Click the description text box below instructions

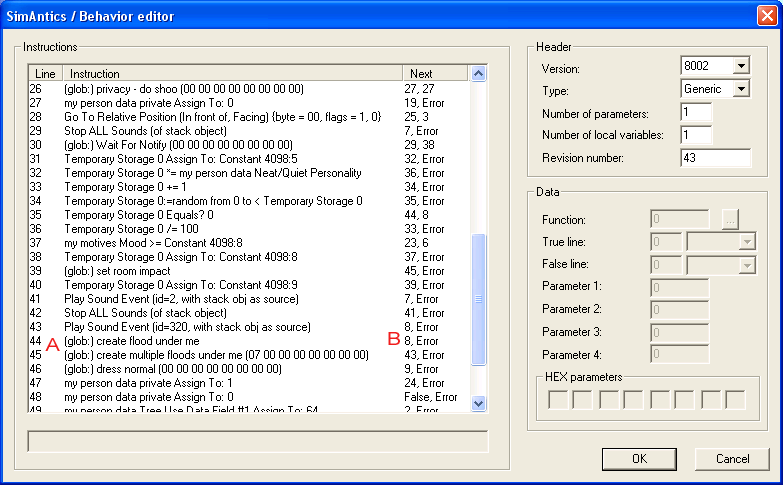258,441
